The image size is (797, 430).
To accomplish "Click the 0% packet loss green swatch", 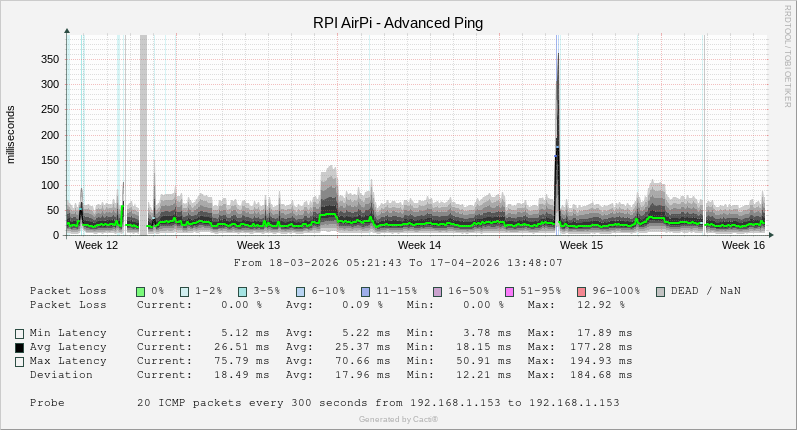I will pos(141,291).
